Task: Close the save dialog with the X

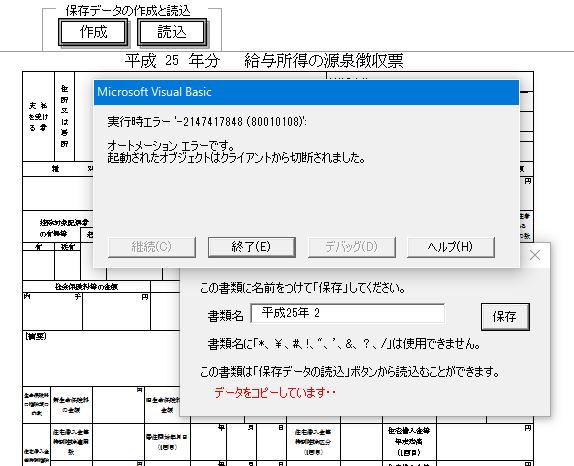Action: click(x=535, y=255)
